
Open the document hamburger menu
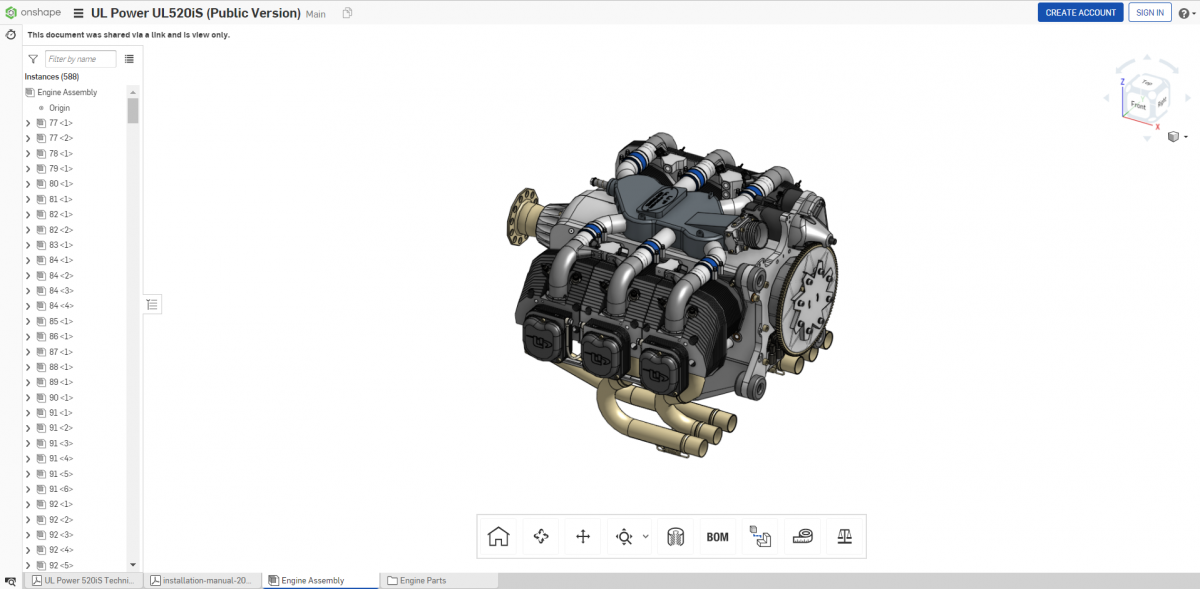(x=78, y=13)
